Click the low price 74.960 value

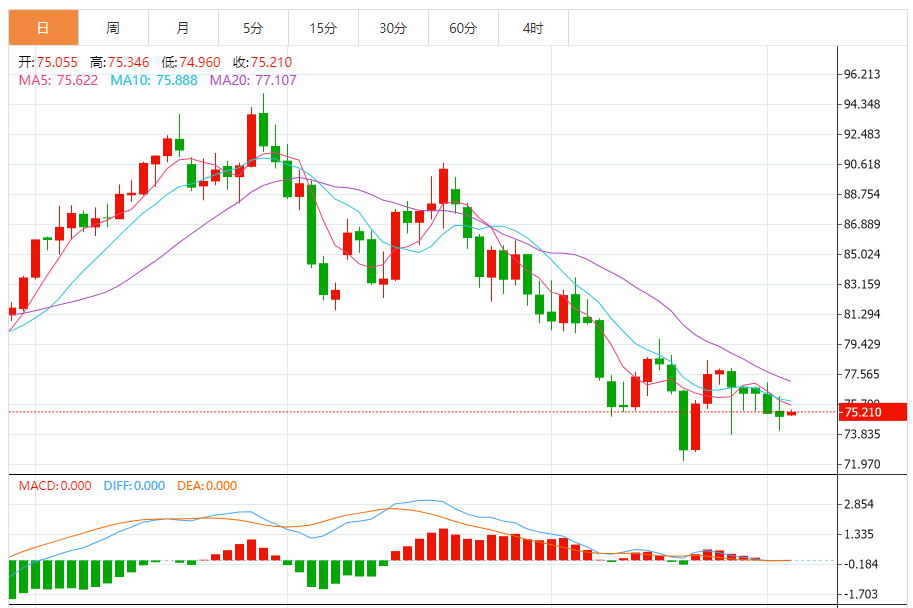(200, 62)
